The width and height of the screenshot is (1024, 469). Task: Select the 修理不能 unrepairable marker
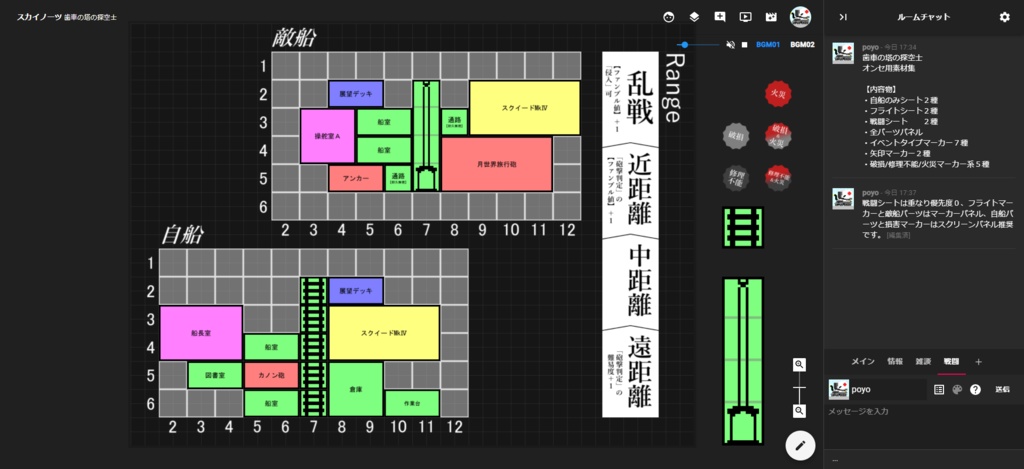(736, 178)
